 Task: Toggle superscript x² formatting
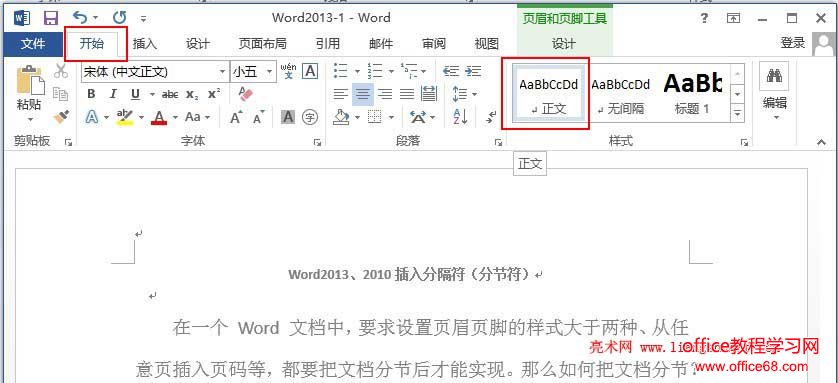(214, 94)
